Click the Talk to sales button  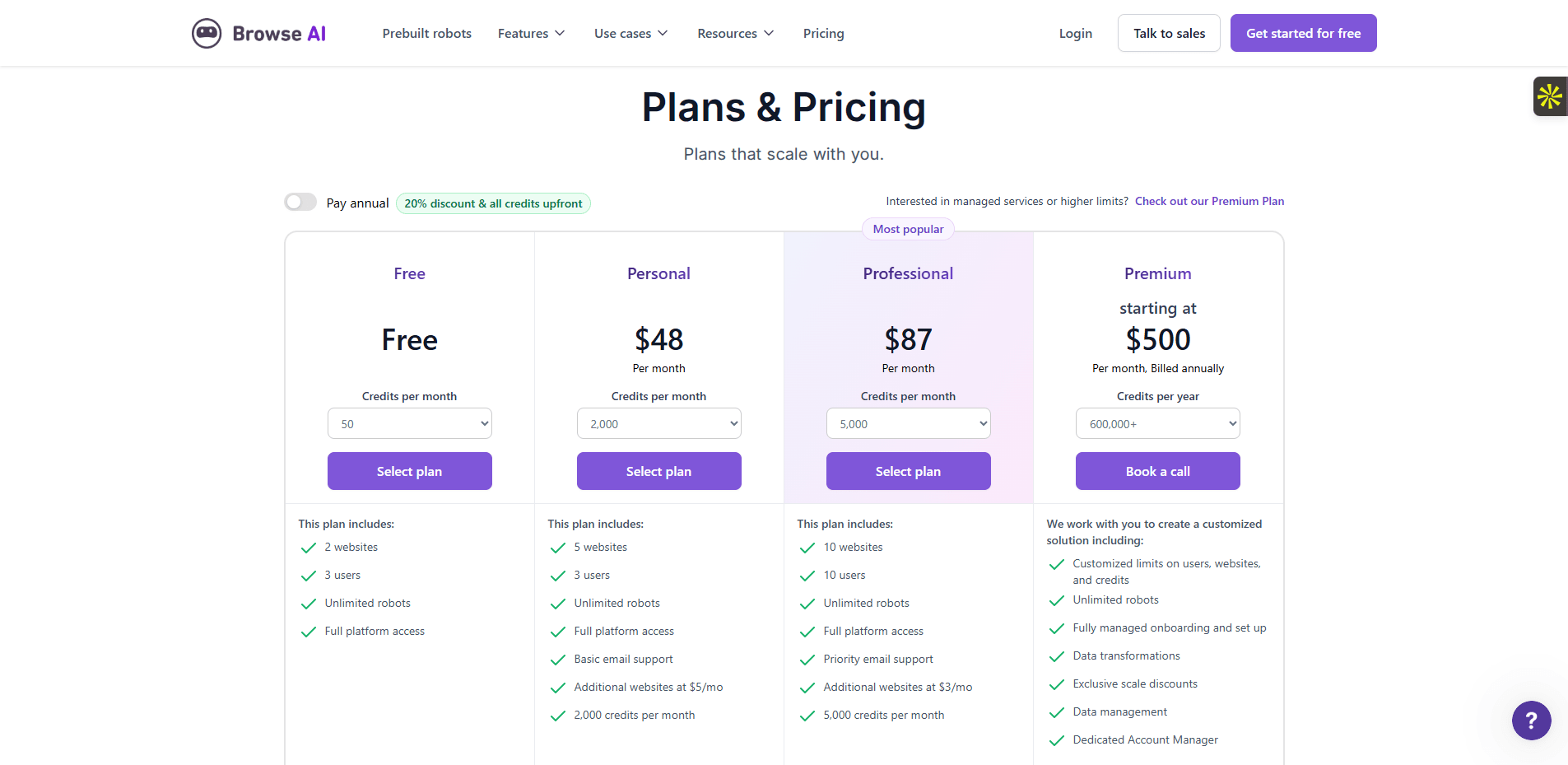[x=1169, y=34]
